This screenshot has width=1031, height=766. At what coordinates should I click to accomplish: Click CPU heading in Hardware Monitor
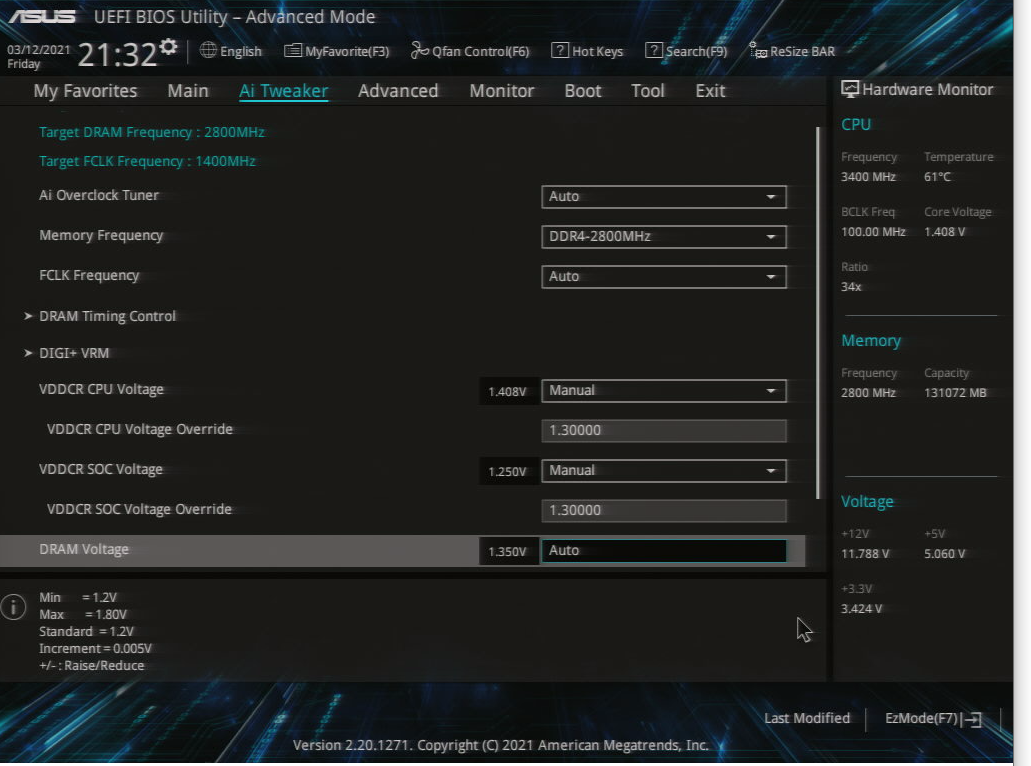click(x=855, y=124)
